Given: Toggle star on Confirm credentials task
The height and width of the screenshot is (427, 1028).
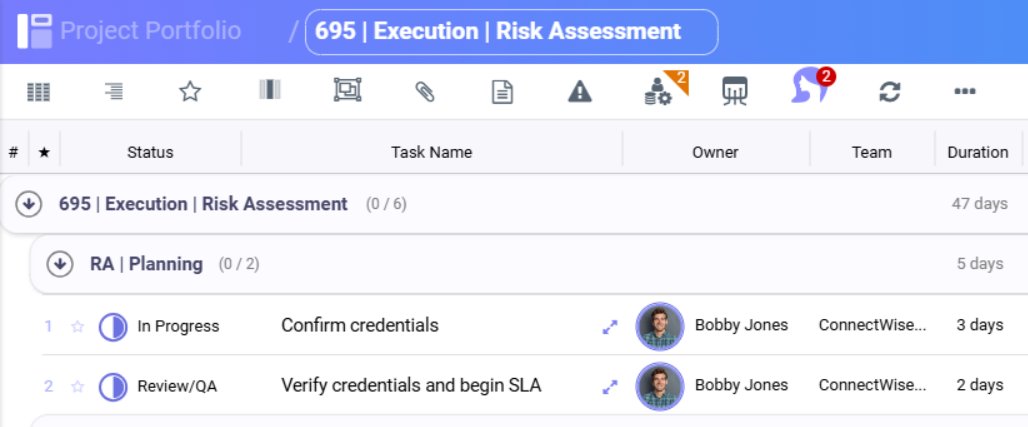Looking at the screenshot, I should click(77, 326).
